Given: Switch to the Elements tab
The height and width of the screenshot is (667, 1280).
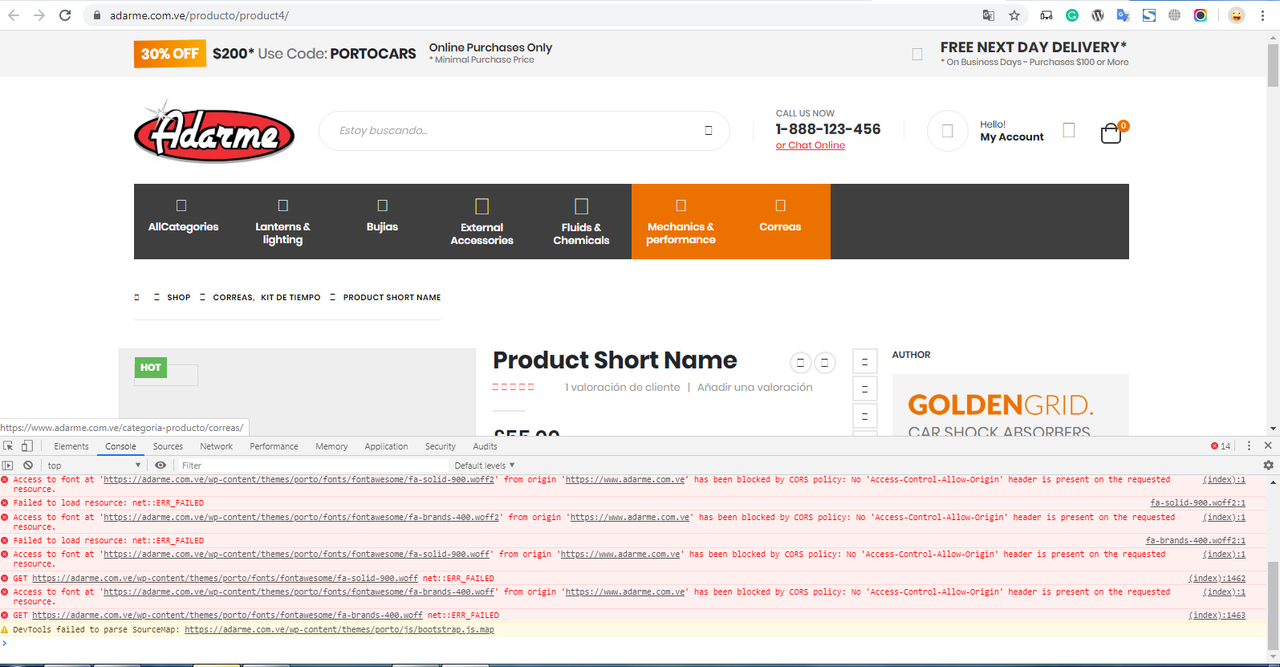Looking at the screenshot, I should tap(71, 446).
